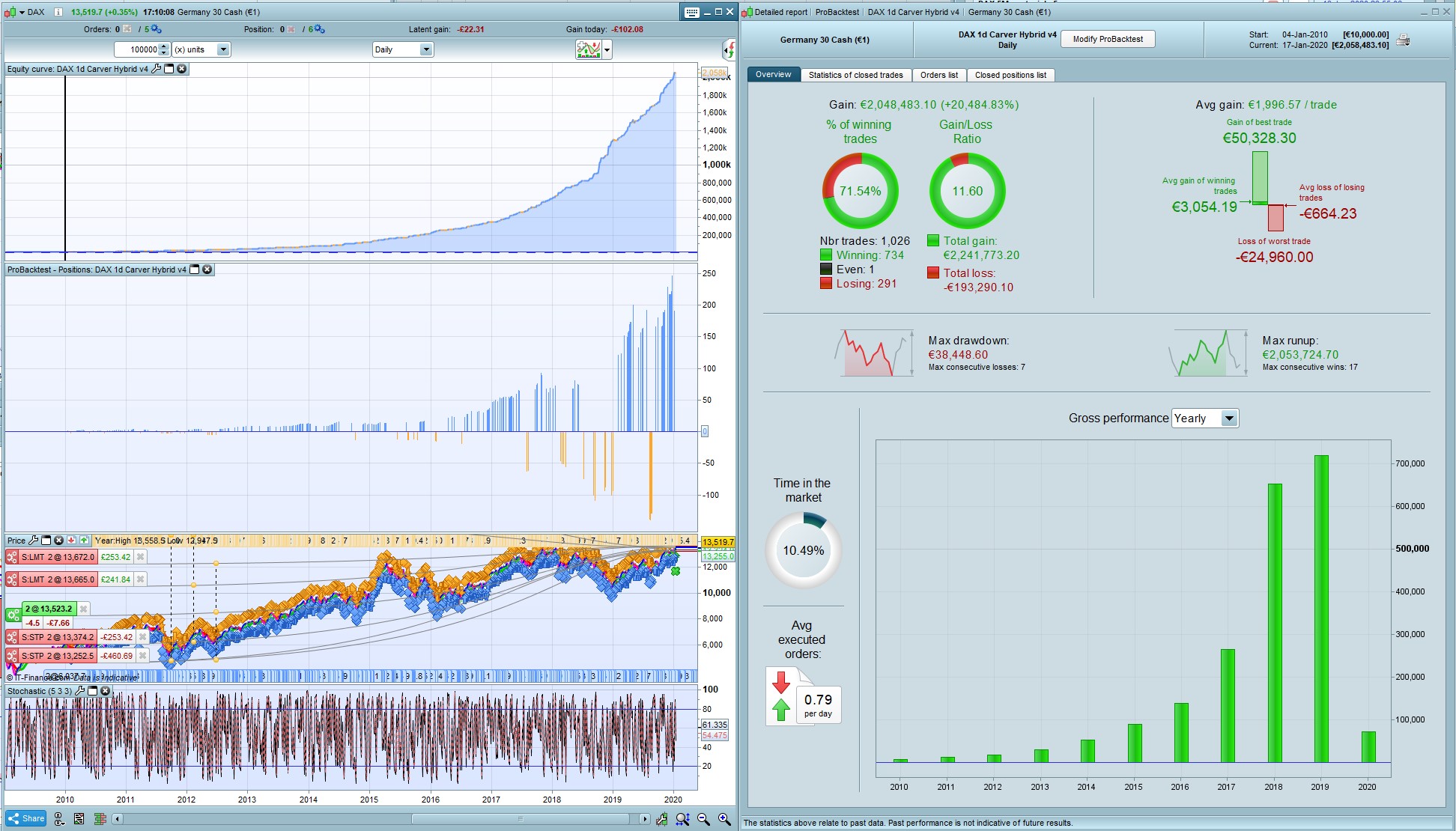The height and width of the screenshot is (831, 1456).
Task: Click the zoom out magnifier icon
Action: pyautogui.click(x=703, y=819)
